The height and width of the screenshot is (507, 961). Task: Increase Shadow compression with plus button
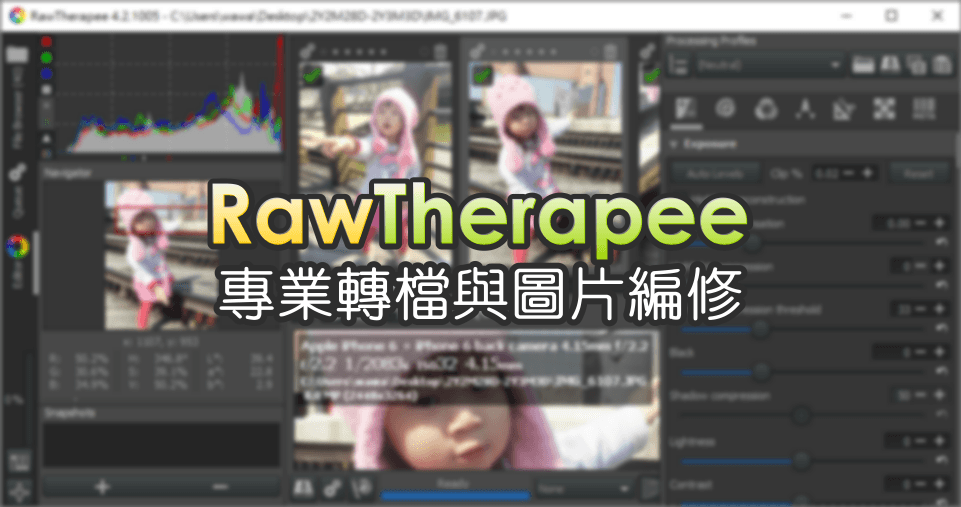coord(940,395)
